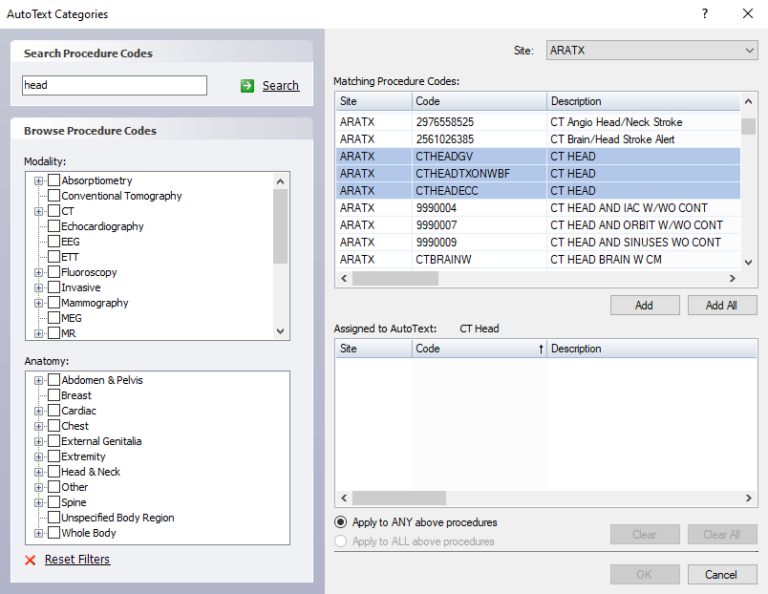Select Apply to ANY above procedures
The image size is (768, 594).
[x=341, y=522]
